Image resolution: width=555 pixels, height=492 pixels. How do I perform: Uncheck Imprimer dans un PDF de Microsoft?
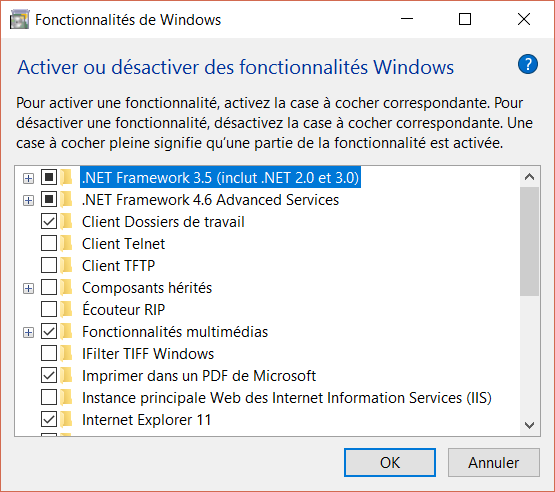(49, 376)
